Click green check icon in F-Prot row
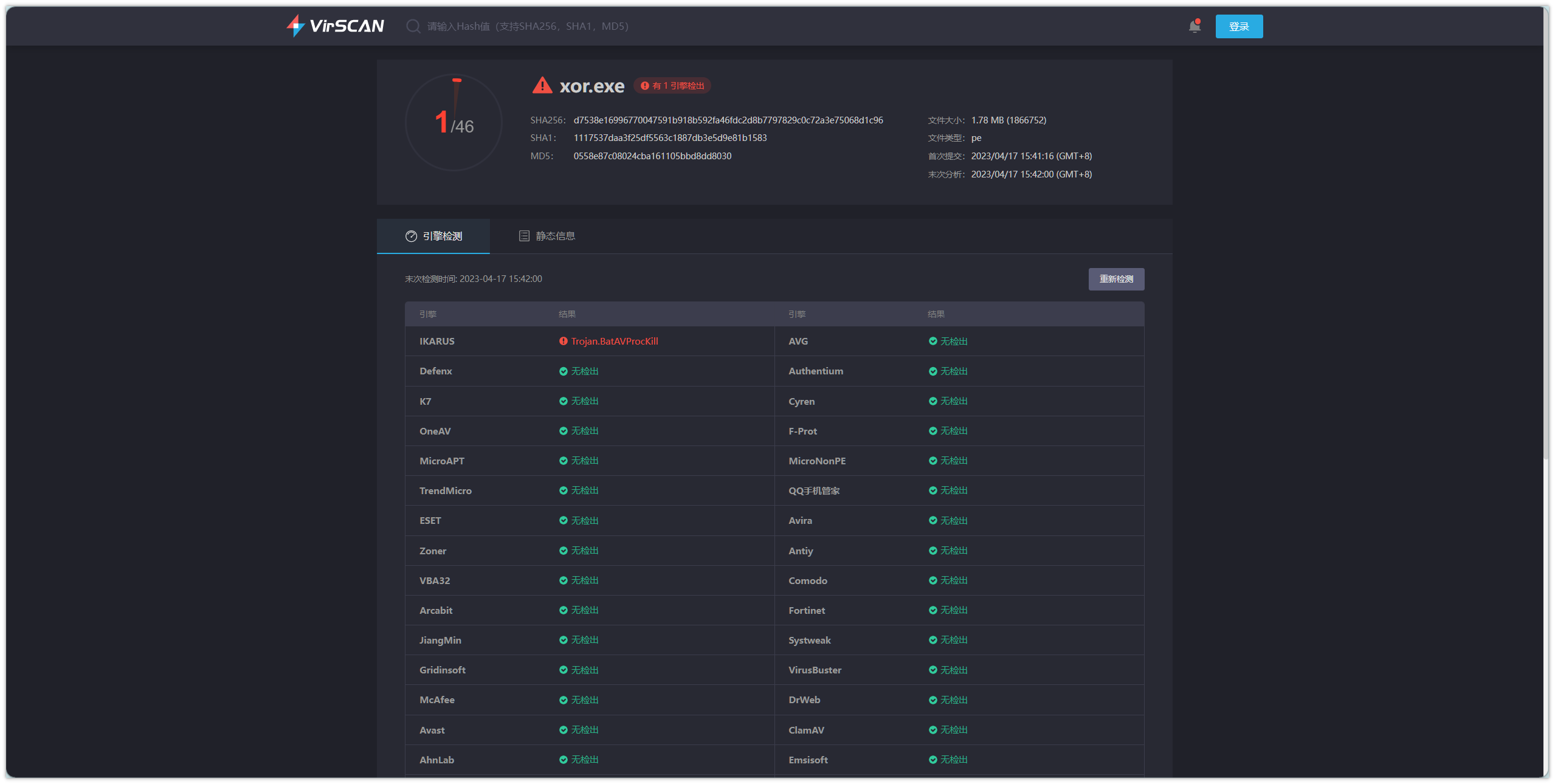 [933, 431]
